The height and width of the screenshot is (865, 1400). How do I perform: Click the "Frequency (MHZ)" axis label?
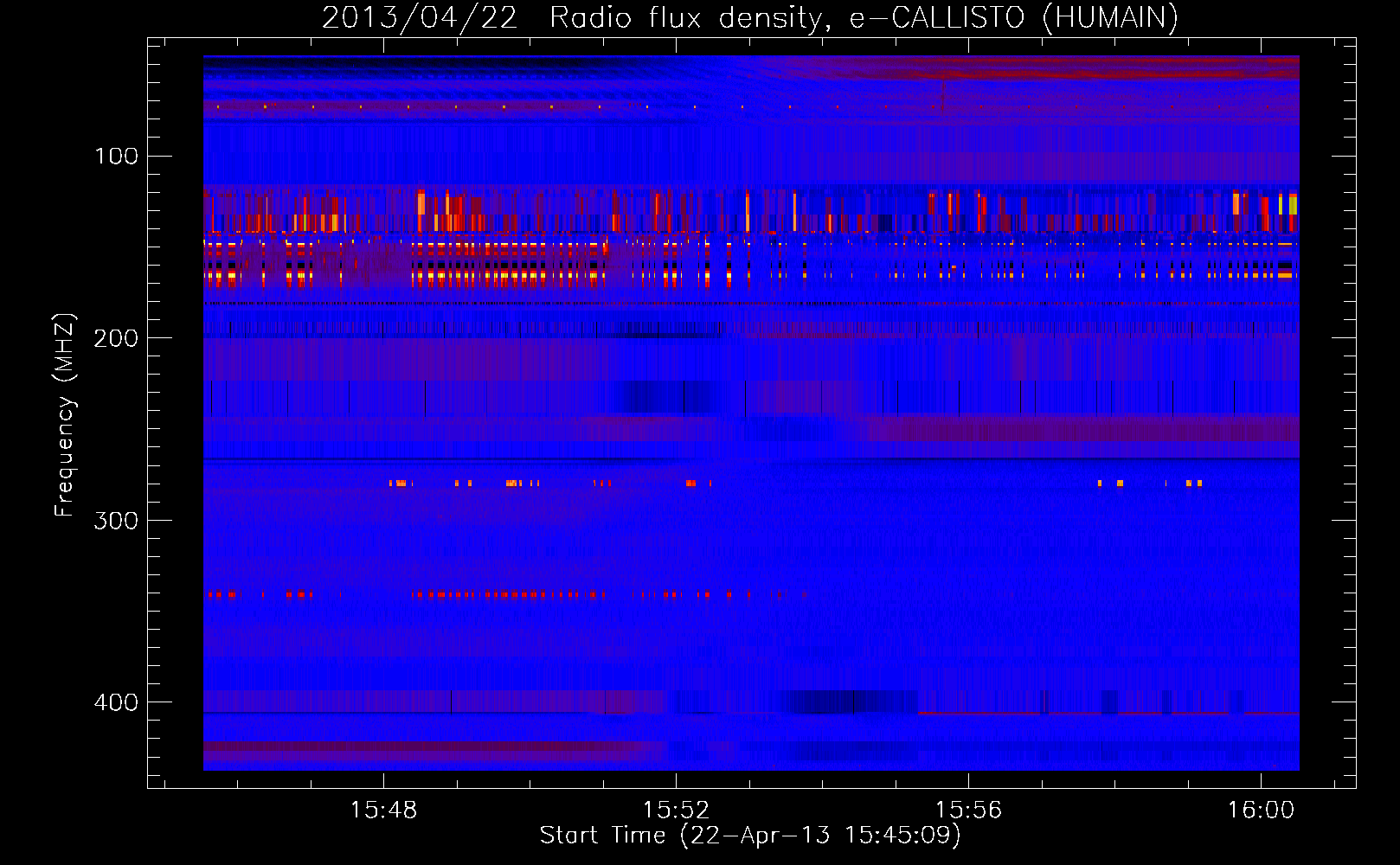click(65, 415)
